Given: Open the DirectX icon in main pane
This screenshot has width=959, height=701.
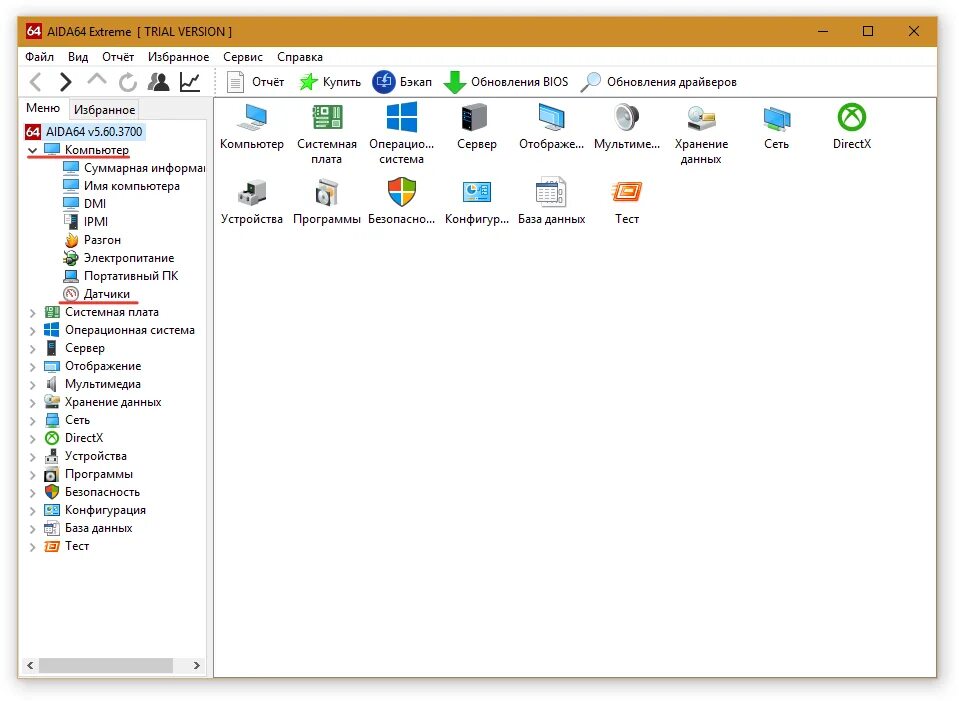Looking at the screenshot, I should click(x=852, y=118).
